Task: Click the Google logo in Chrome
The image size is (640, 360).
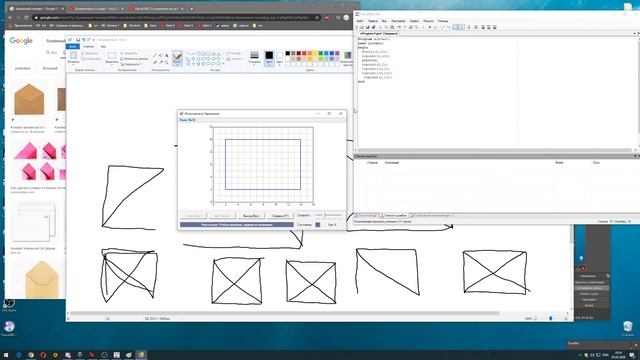Action: coord(21,41)
